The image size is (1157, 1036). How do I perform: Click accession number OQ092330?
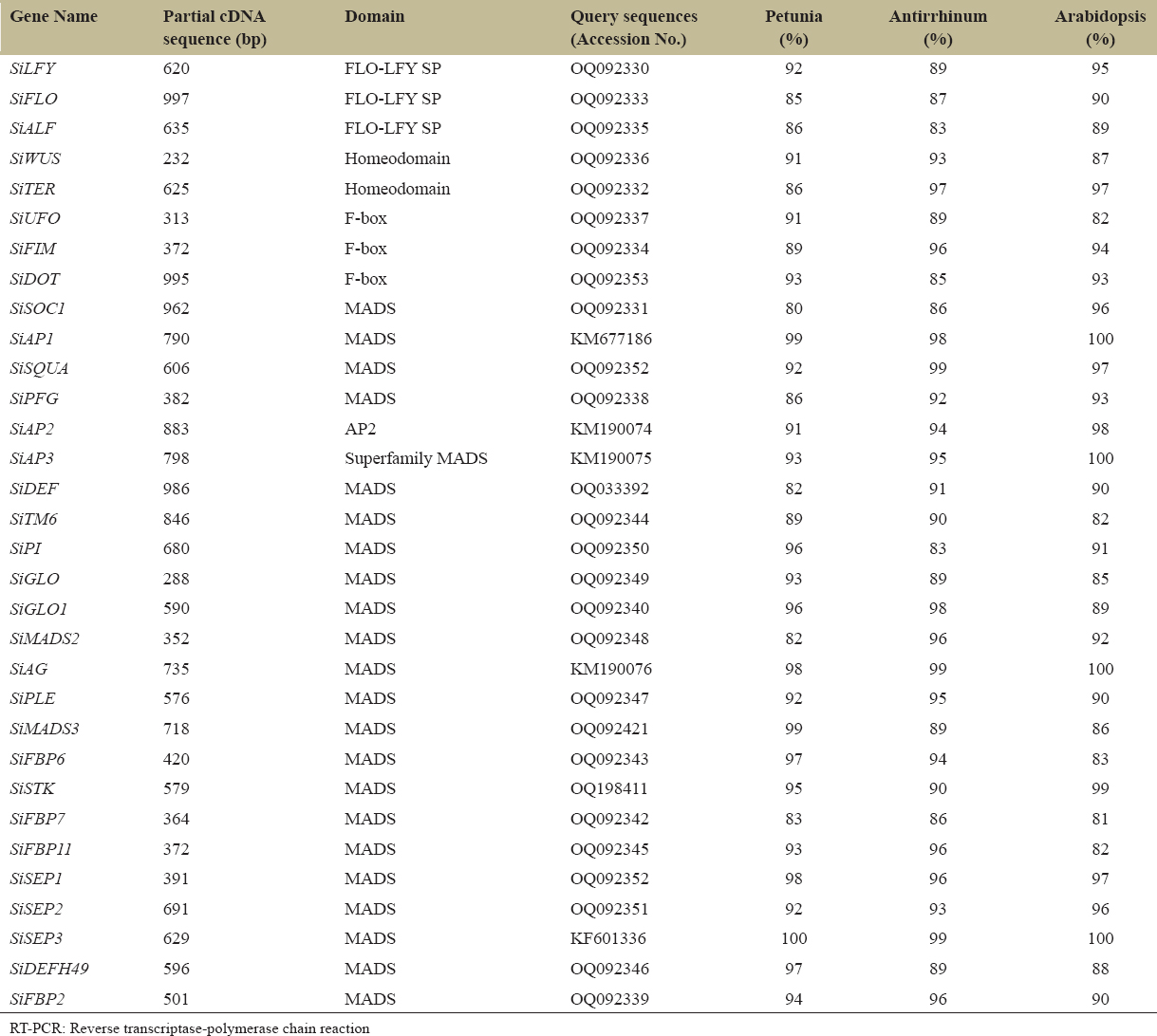tap(609, 68)
